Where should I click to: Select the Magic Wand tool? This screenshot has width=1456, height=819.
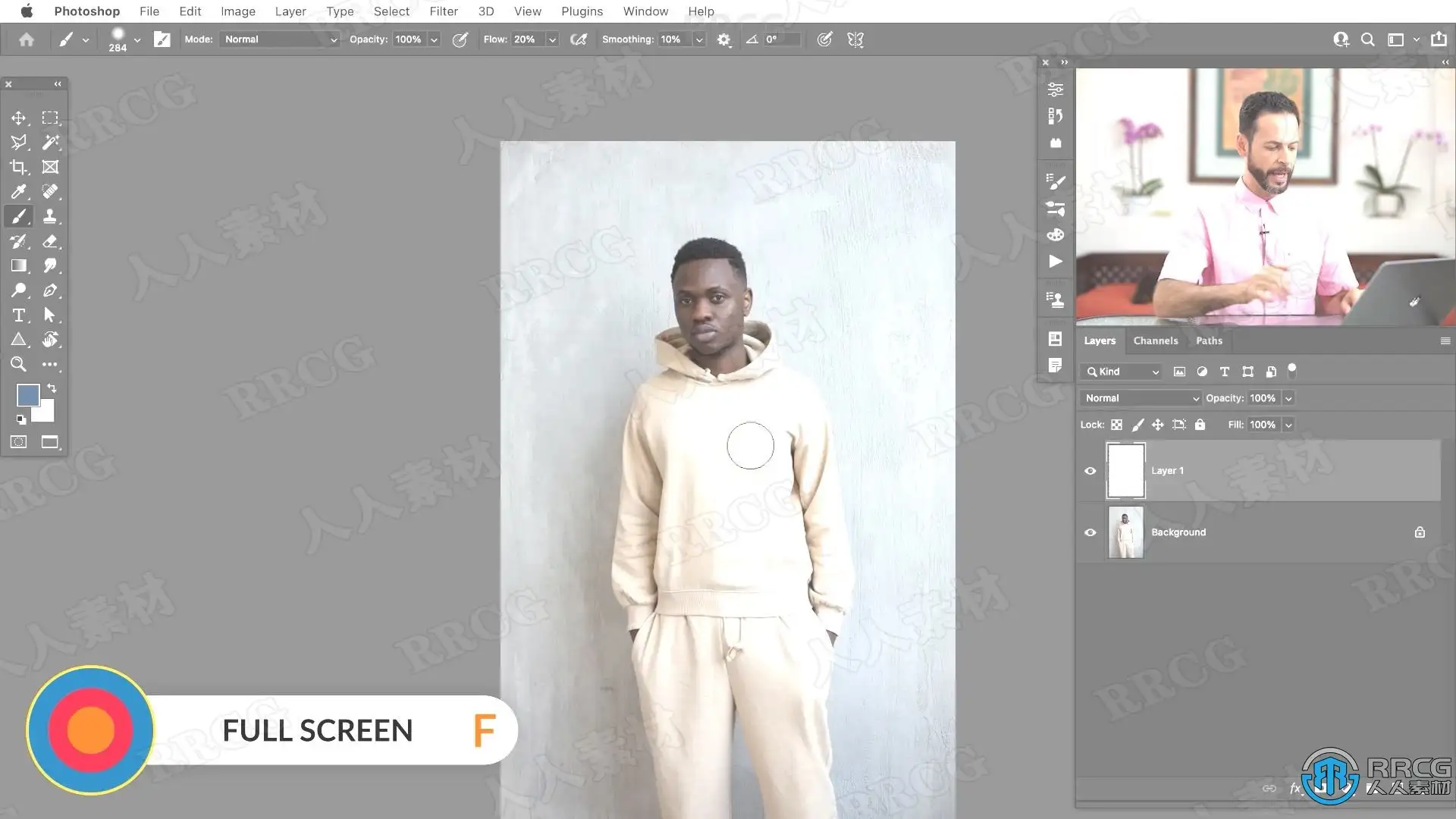50,143
